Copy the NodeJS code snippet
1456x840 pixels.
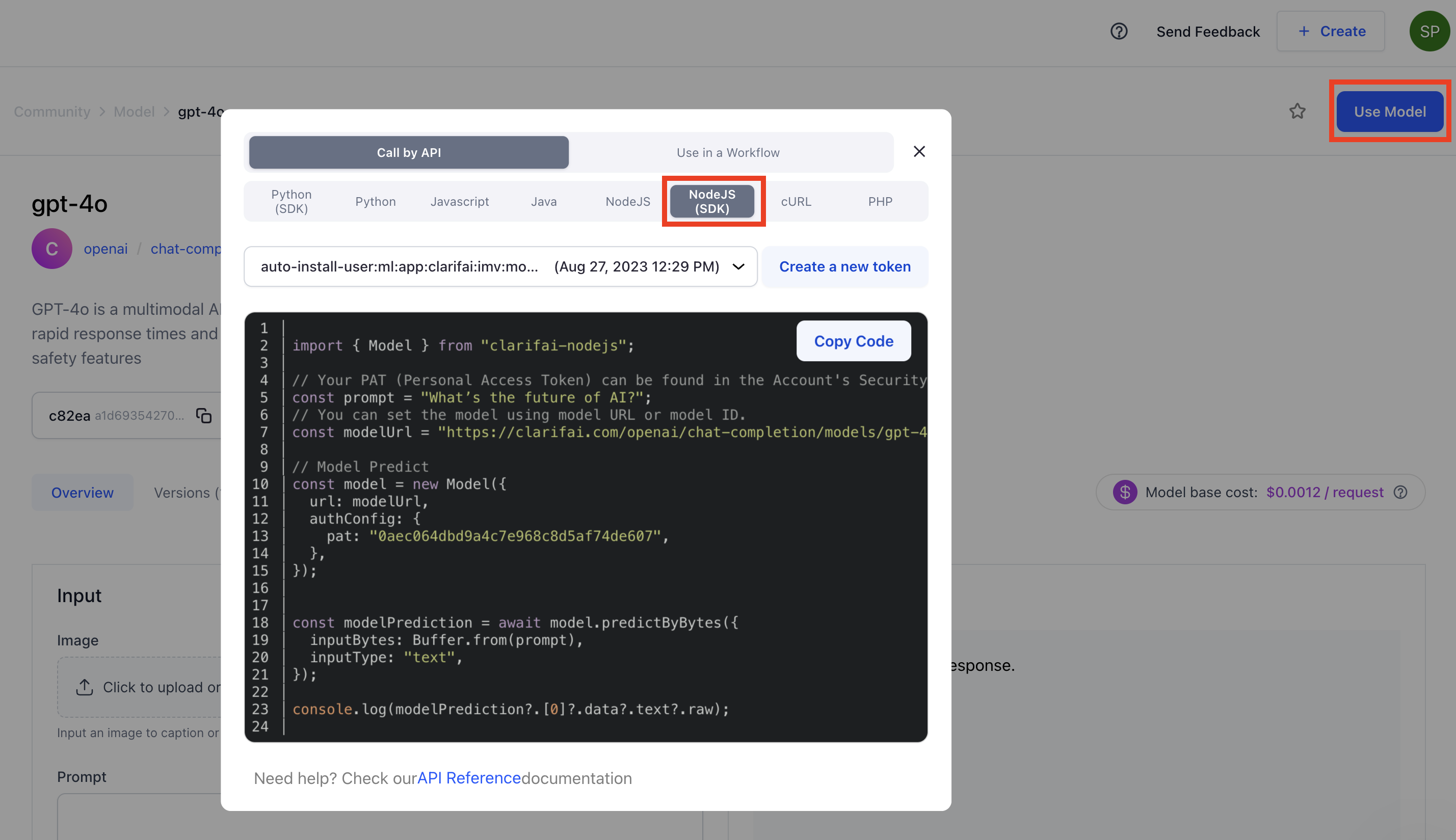pos(854,341)
